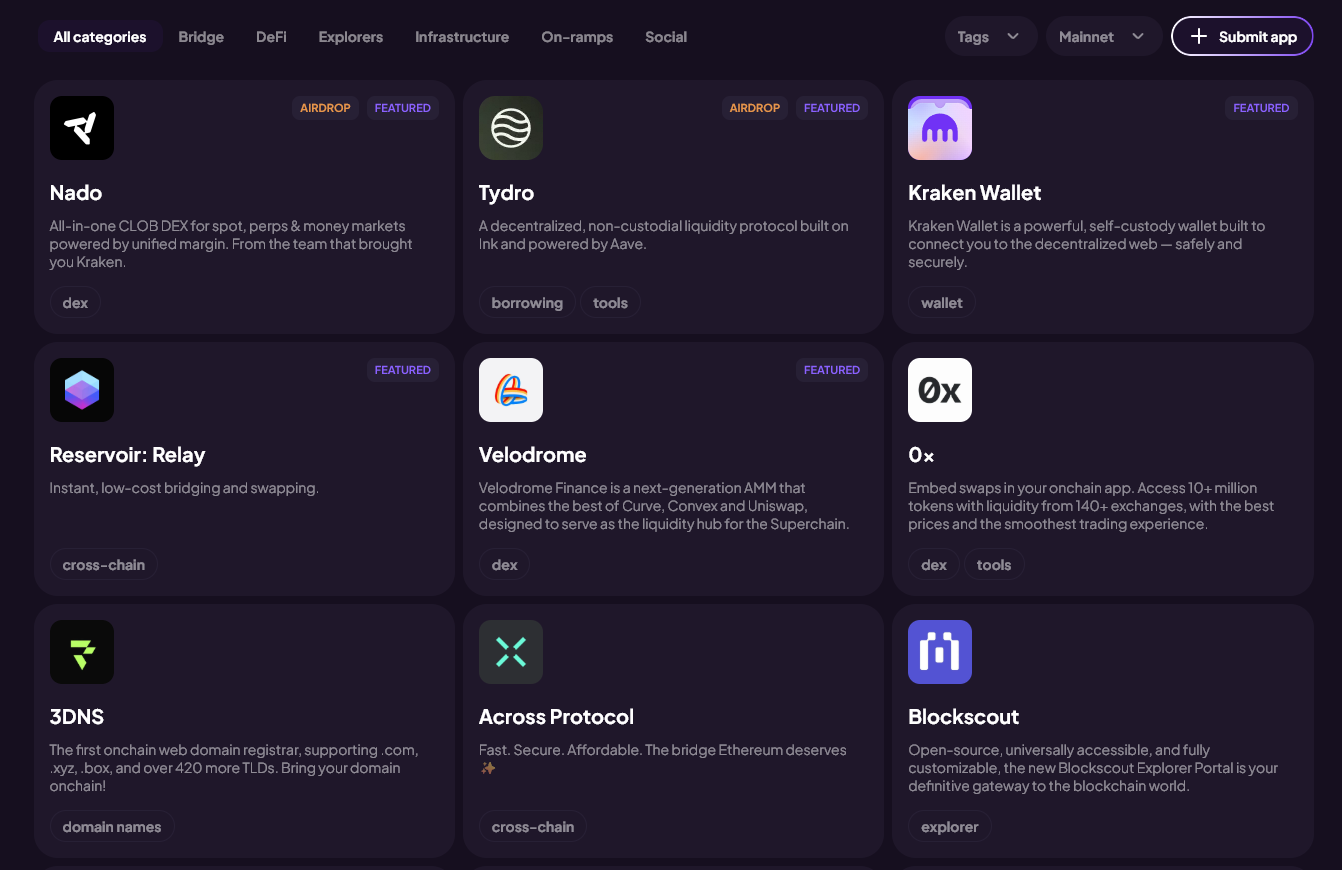Open the Mainnet network selector
The width and height of the screenshot is (1342, 870).
[1103, 36]
